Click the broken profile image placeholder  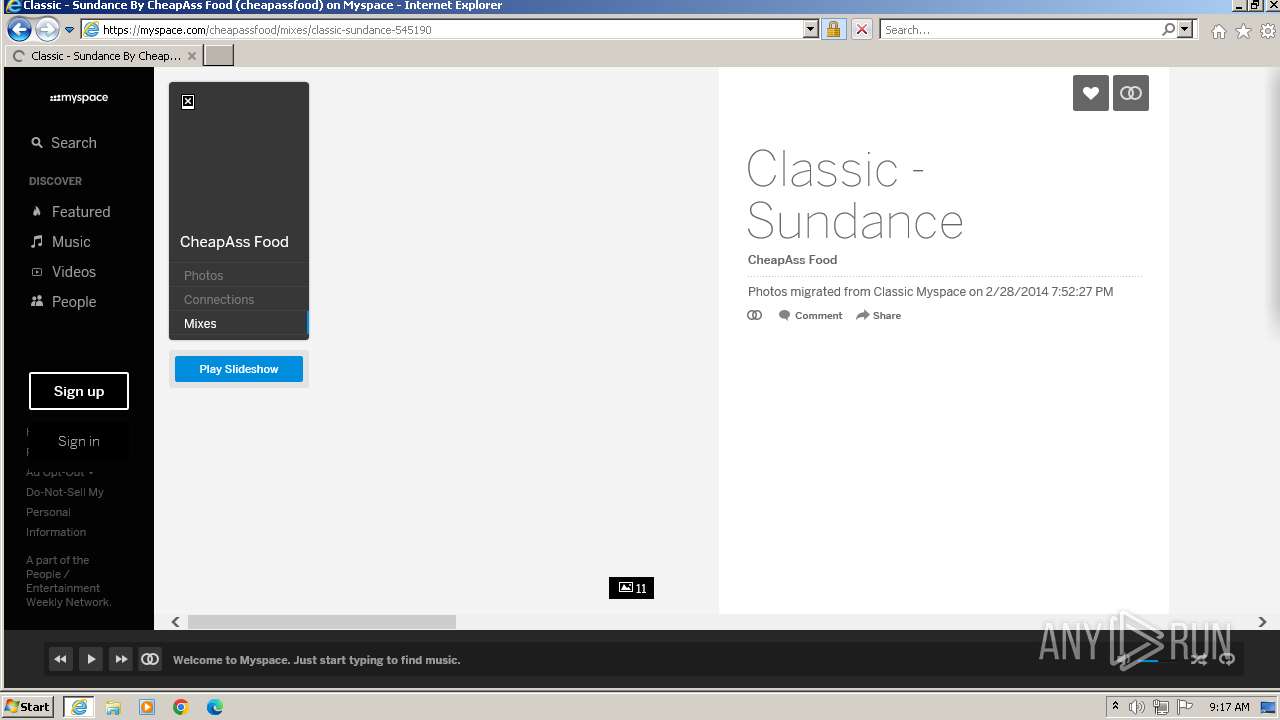click(x=188, y=102)
